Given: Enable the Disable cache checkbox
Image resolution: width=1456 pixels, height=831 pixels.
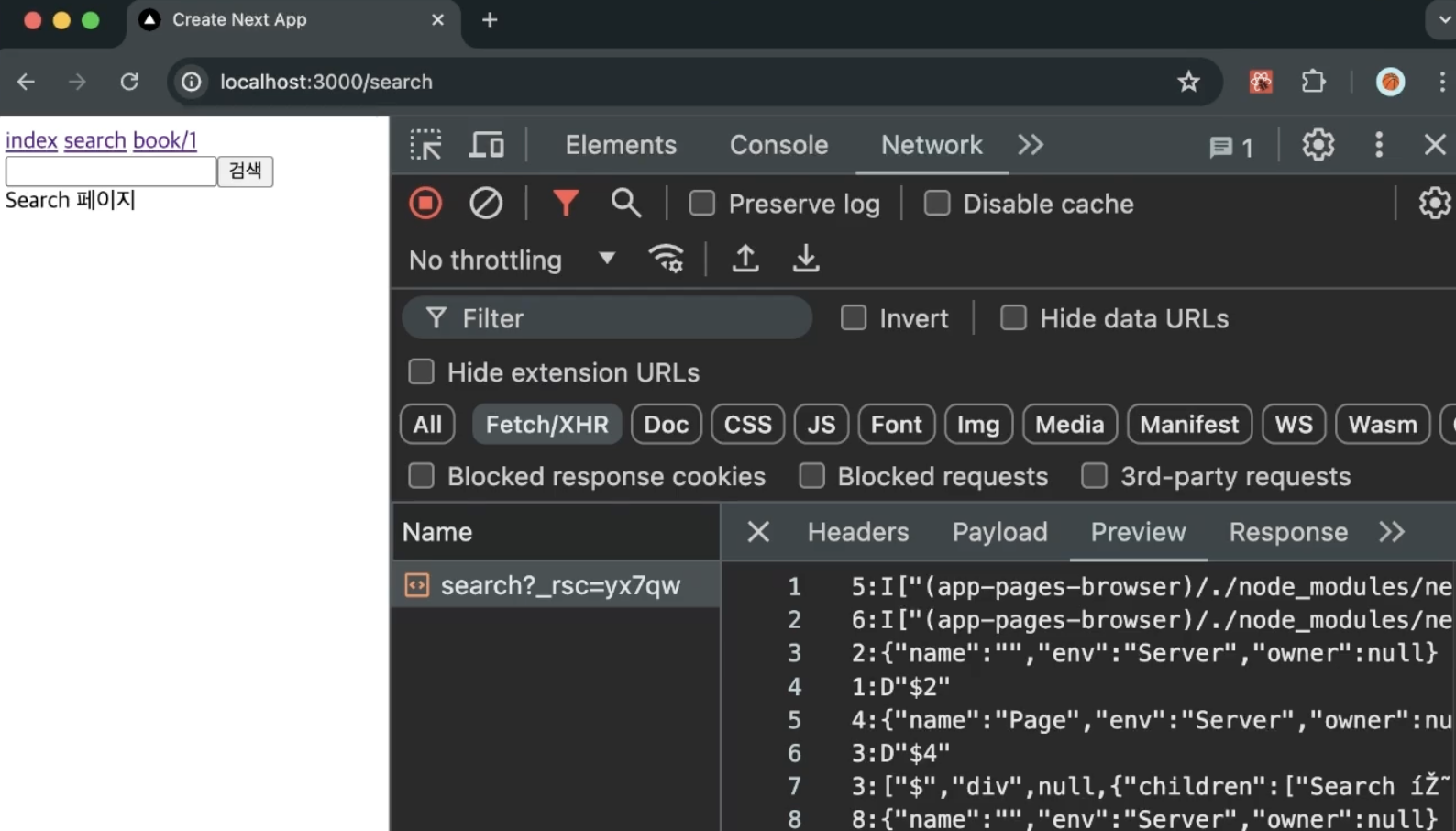Looking at the screenshot, I should 937,203.
